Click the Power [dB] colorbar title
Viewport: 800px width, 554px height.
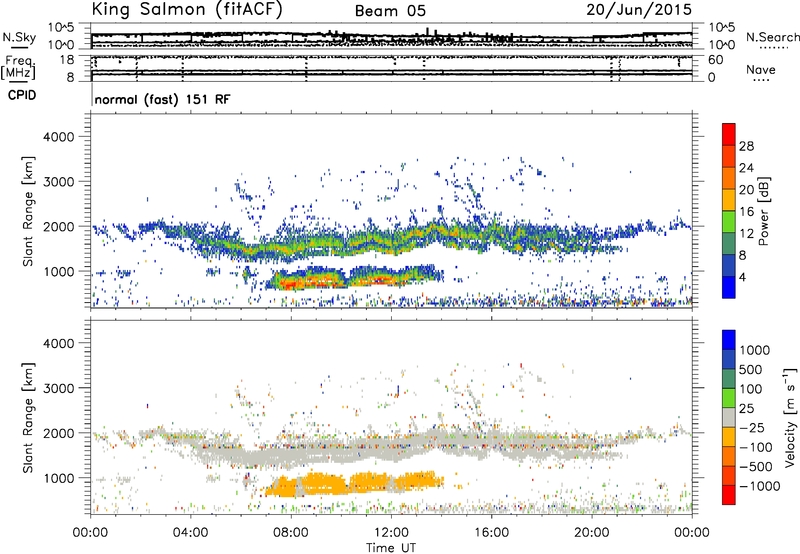click(764, 211)
